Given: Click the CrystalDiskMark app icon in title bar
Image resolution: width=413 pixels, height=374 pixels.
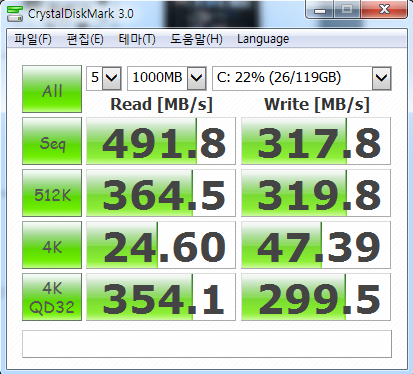Looking at the screenshot, I should (x=15, y=14).
